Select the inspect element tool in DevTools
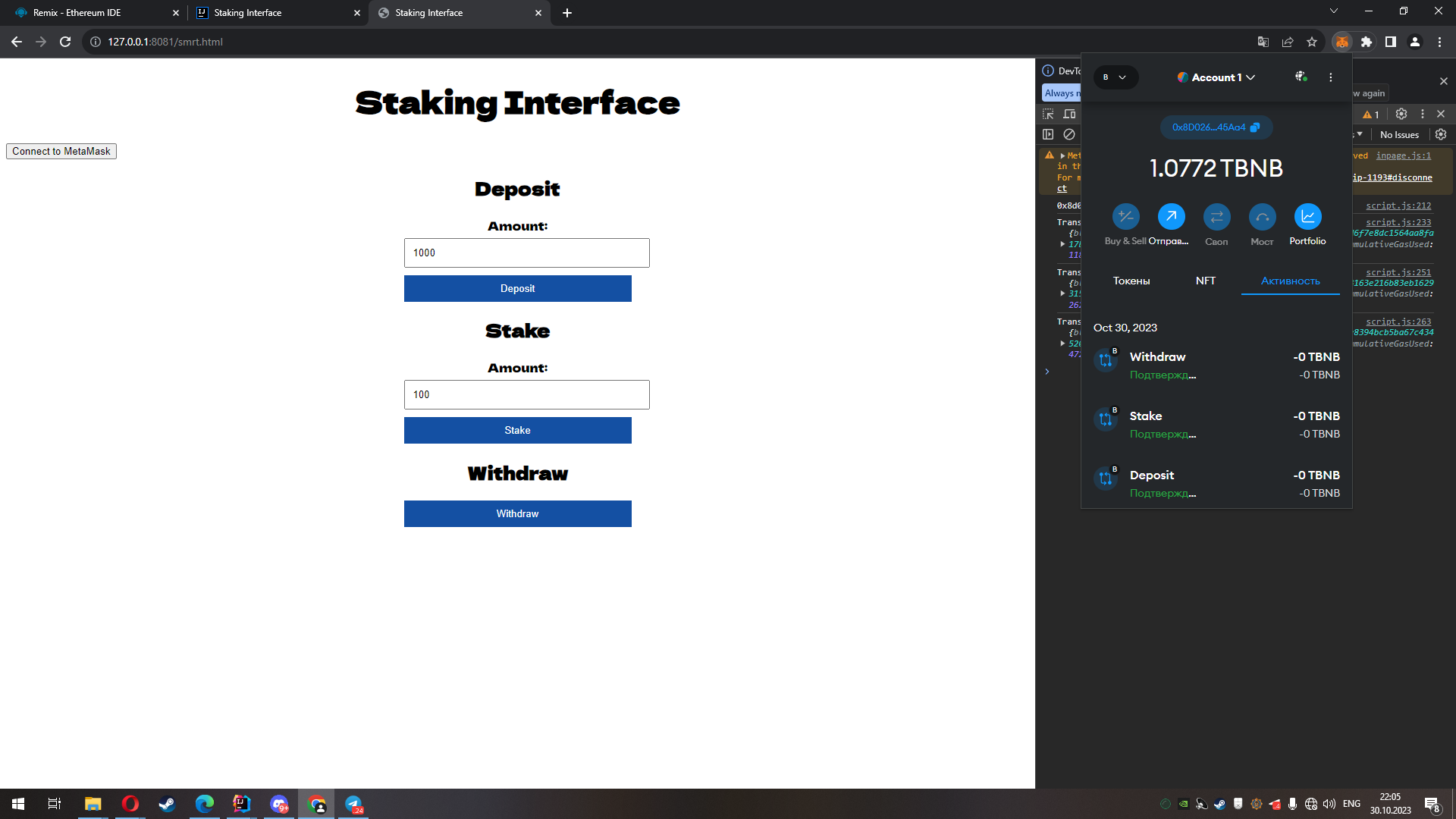 tap(1048, 114)
